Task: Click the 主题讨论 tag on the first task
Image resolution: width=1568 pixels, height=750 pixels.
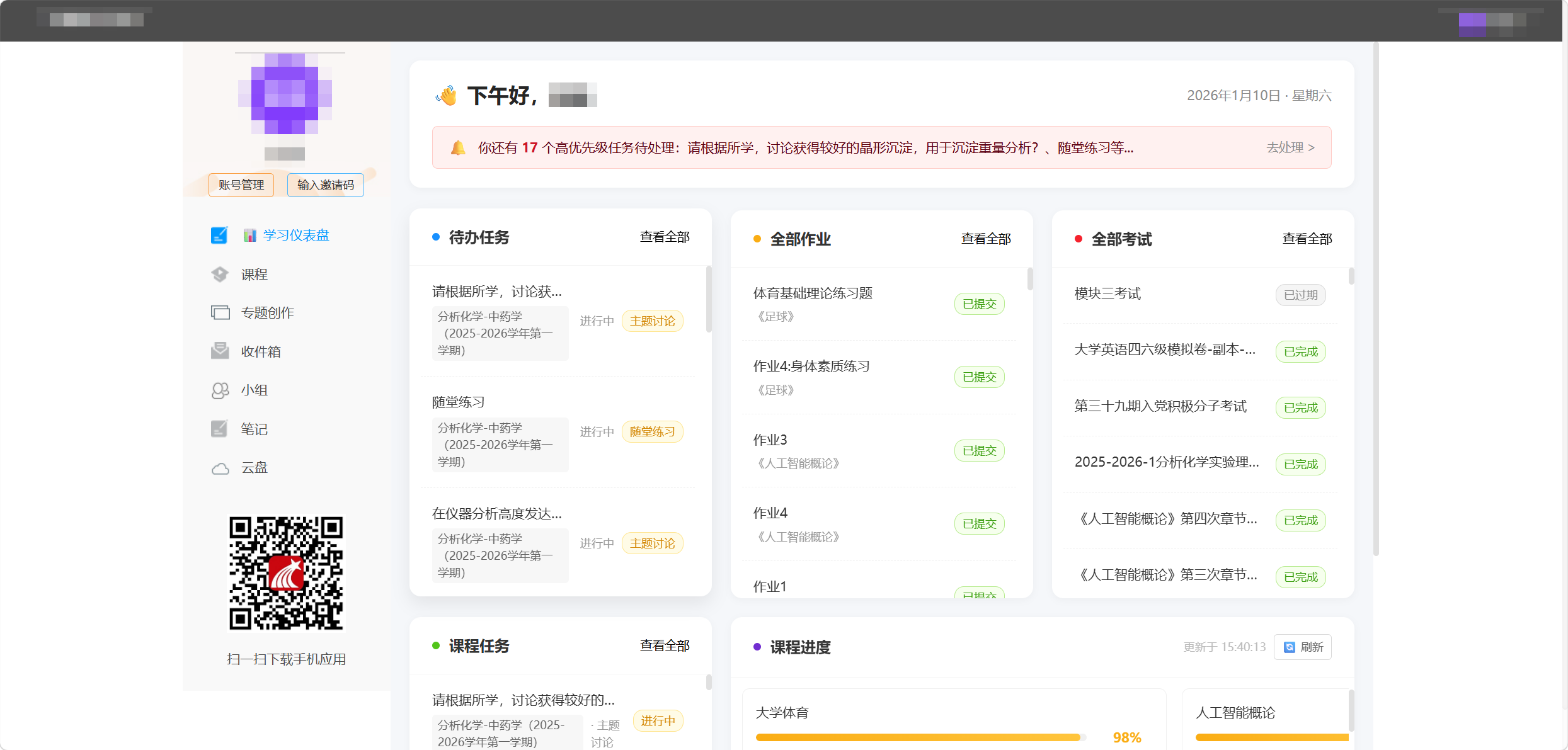Action: 652,321
